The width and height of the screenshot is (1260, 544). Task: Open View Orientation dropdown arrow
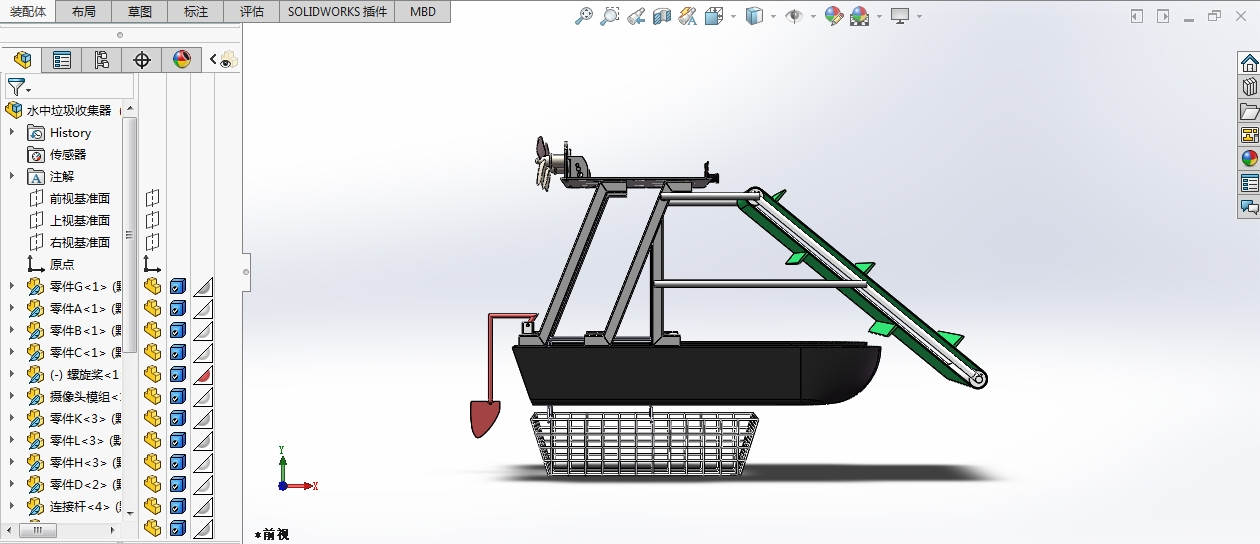[733, 16]
